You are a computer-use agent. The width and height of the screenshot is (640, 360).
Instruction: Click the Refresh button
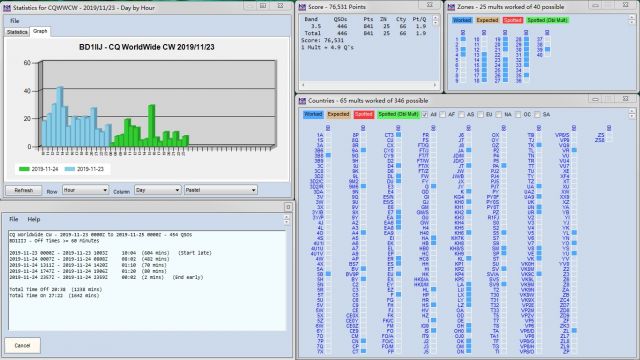[x=24, y=190]
